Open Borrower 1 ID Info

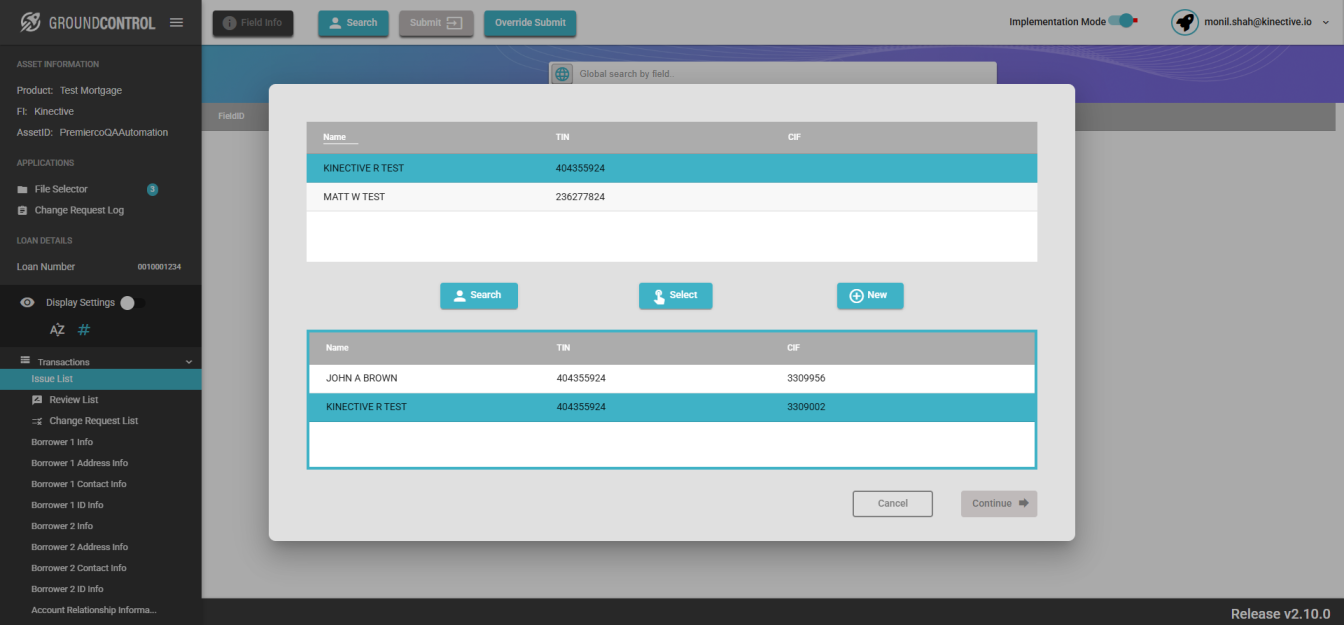[67, 505]
